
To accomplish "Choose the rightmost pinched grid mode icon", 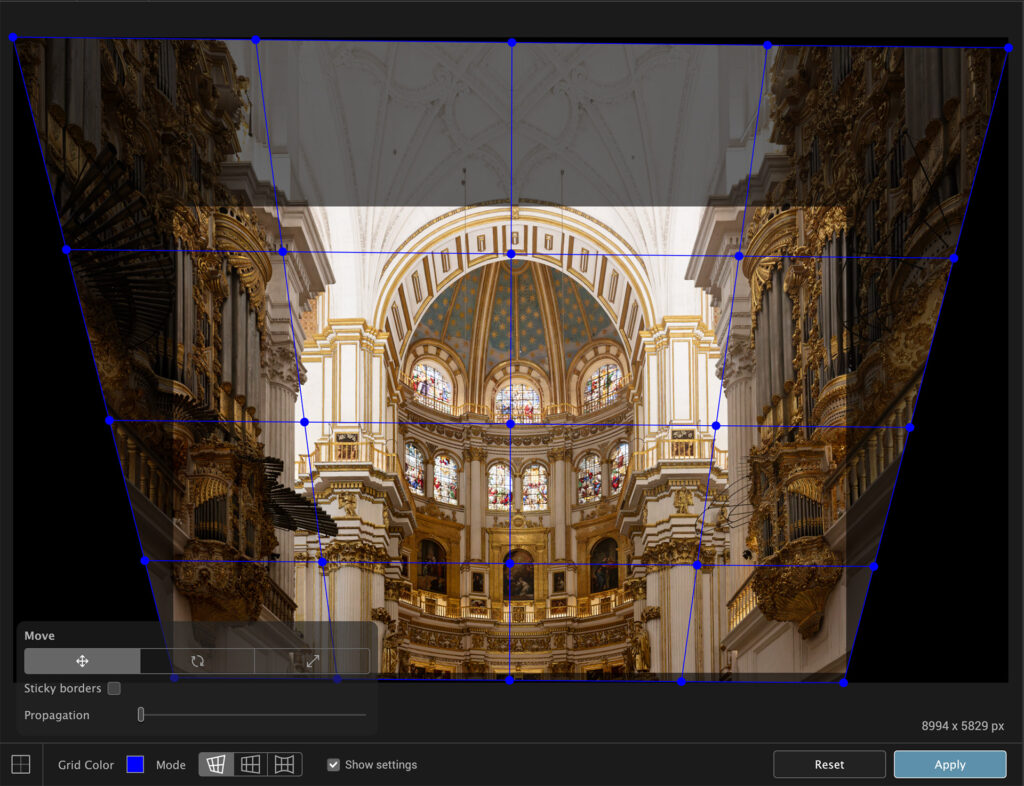I will (x=284, y=765).
